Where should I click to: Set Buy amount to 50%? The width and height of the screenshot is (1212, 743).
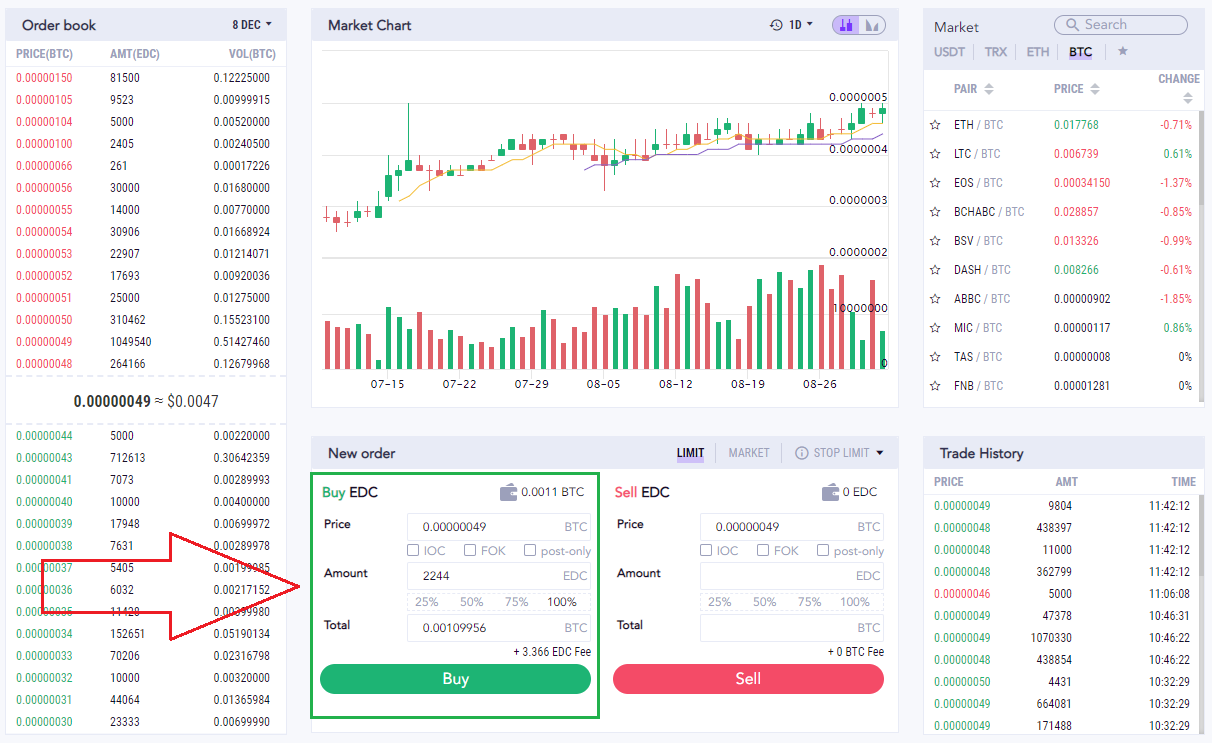point(472,602)
